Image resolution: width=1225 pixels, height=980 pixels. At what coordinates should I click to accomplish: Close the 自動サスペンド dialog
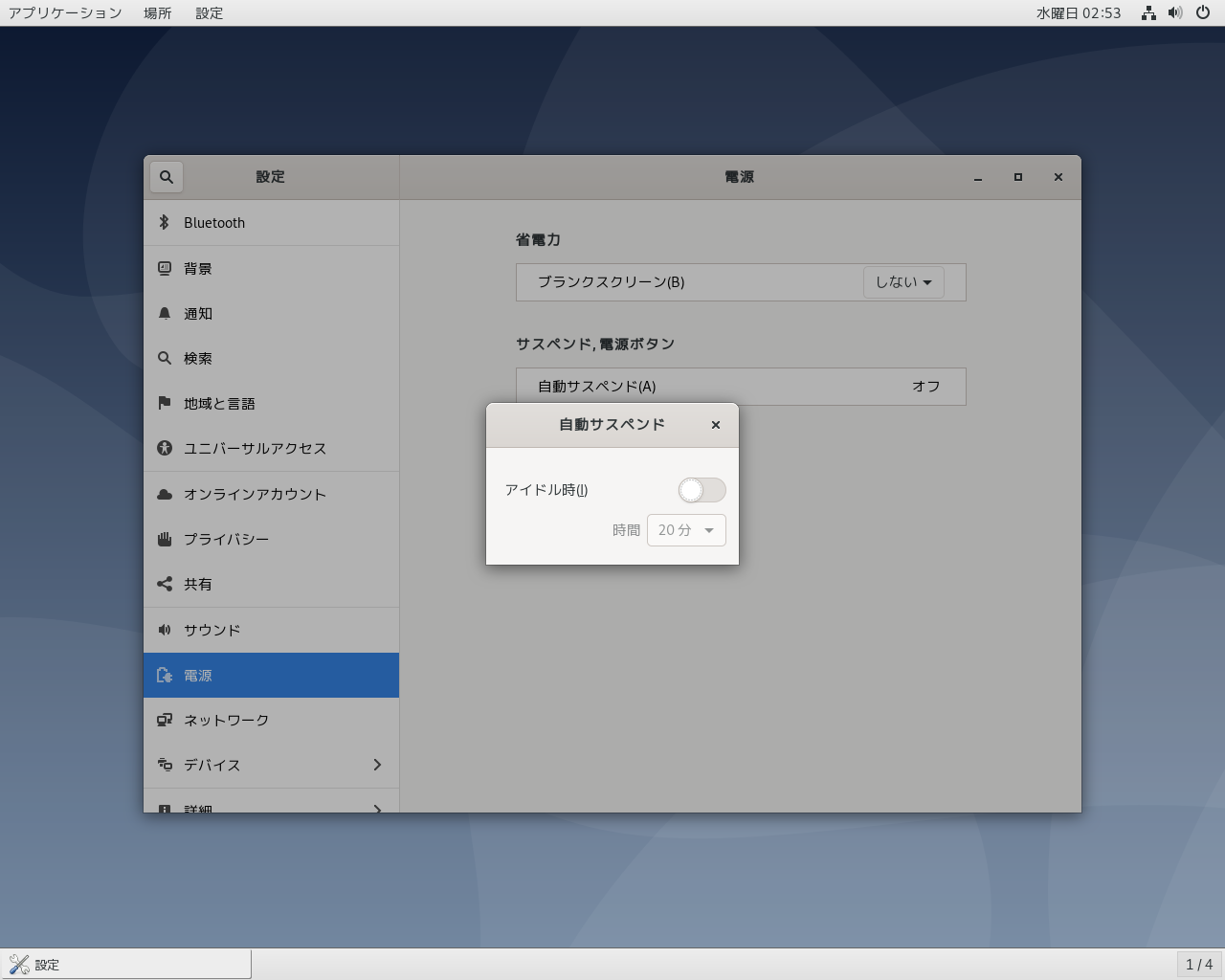(x=716, y=425)
